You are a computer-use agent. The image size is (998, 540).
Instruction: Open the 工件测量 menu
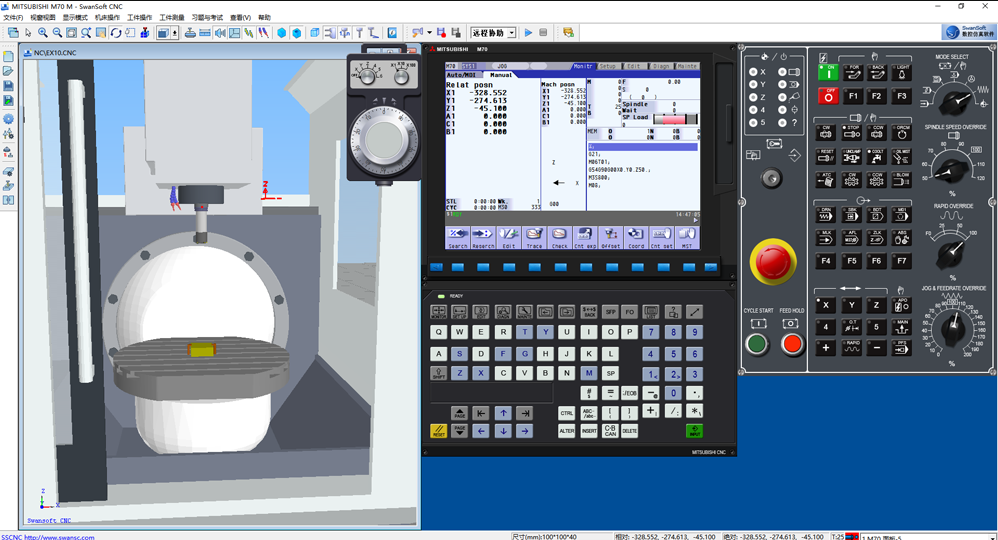click(x=172, y=18)
